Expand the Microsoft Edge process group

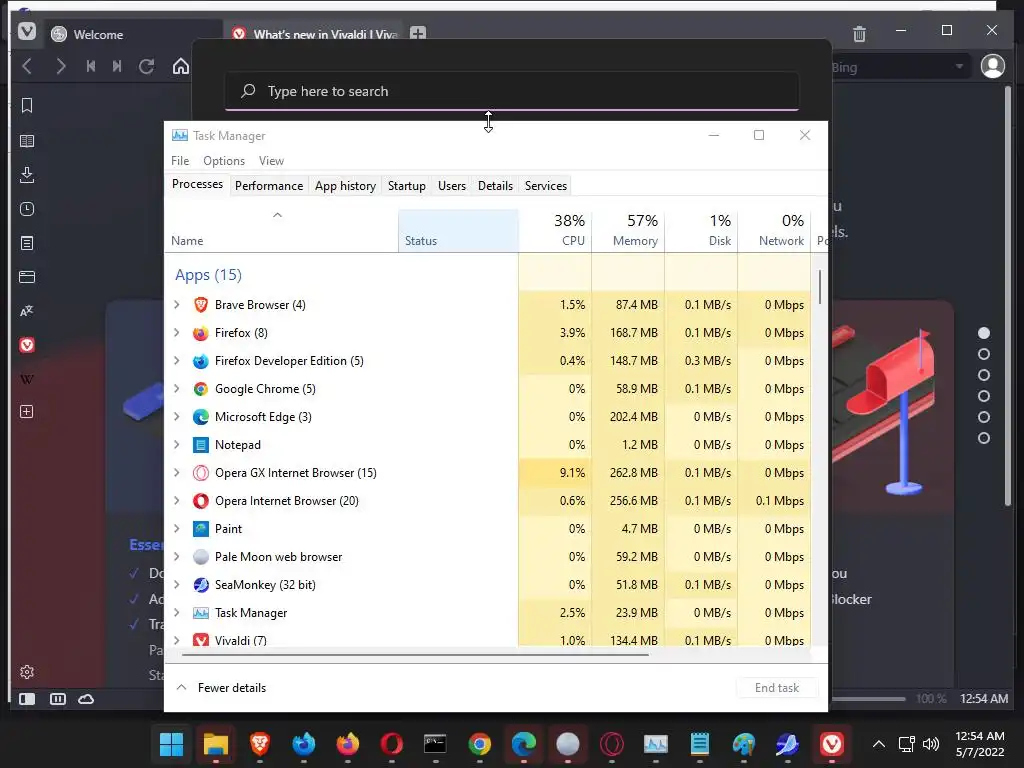point(177,417)
